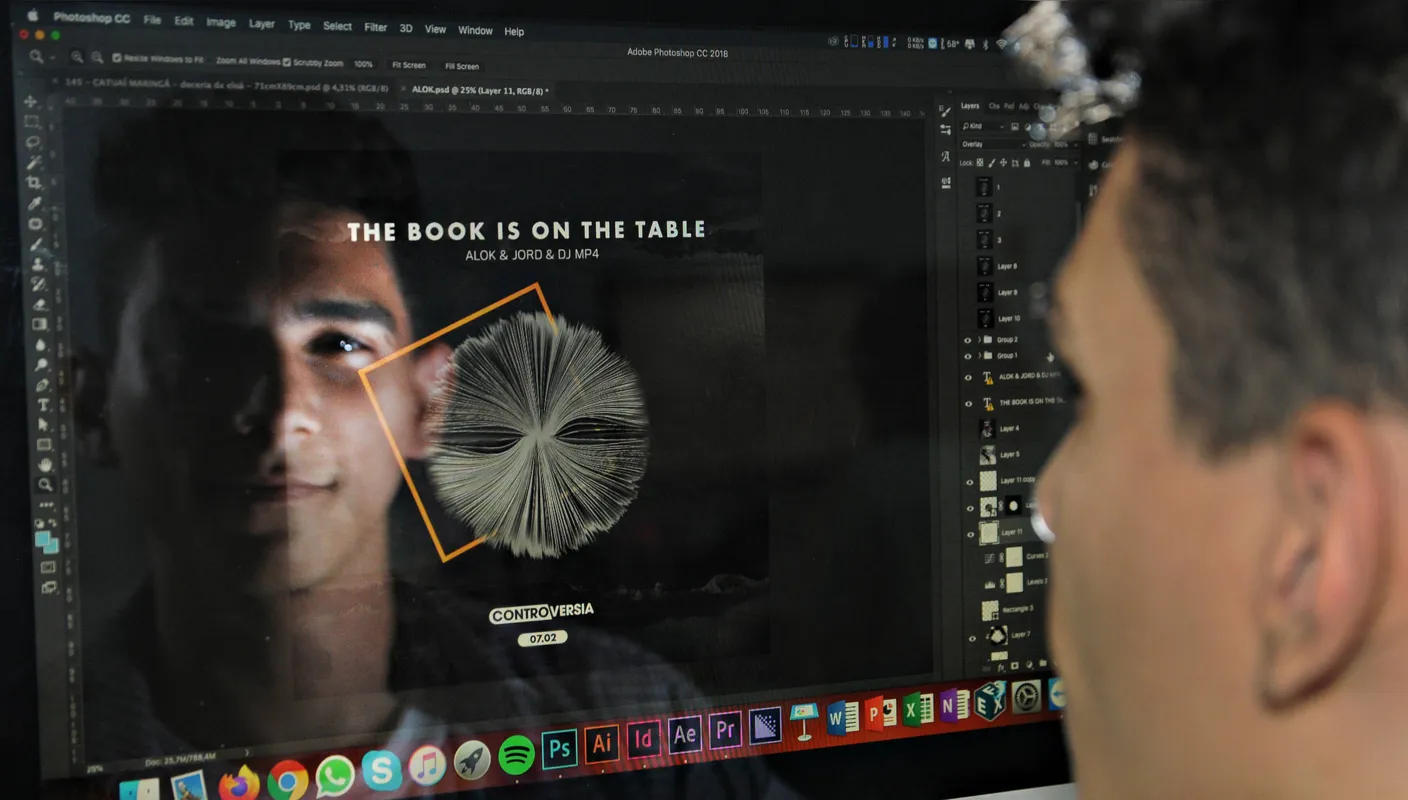1408x800 pixels.
Task: Click the Fill Screen button
Action: pyautogui.click(x=461, y=66)
